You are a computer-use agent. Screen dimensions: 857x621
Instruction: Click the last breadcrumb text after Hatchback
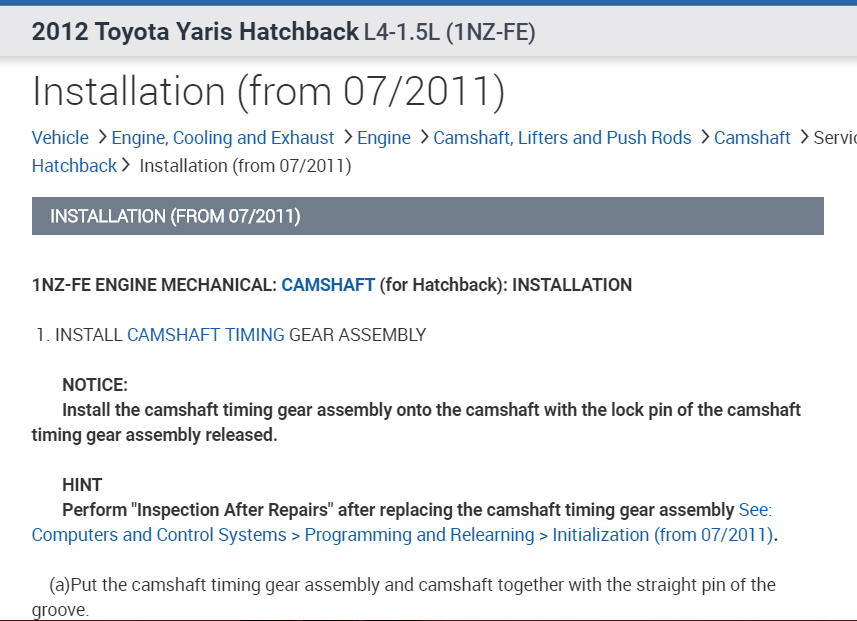pyautogui.click(x=245, y=165)
